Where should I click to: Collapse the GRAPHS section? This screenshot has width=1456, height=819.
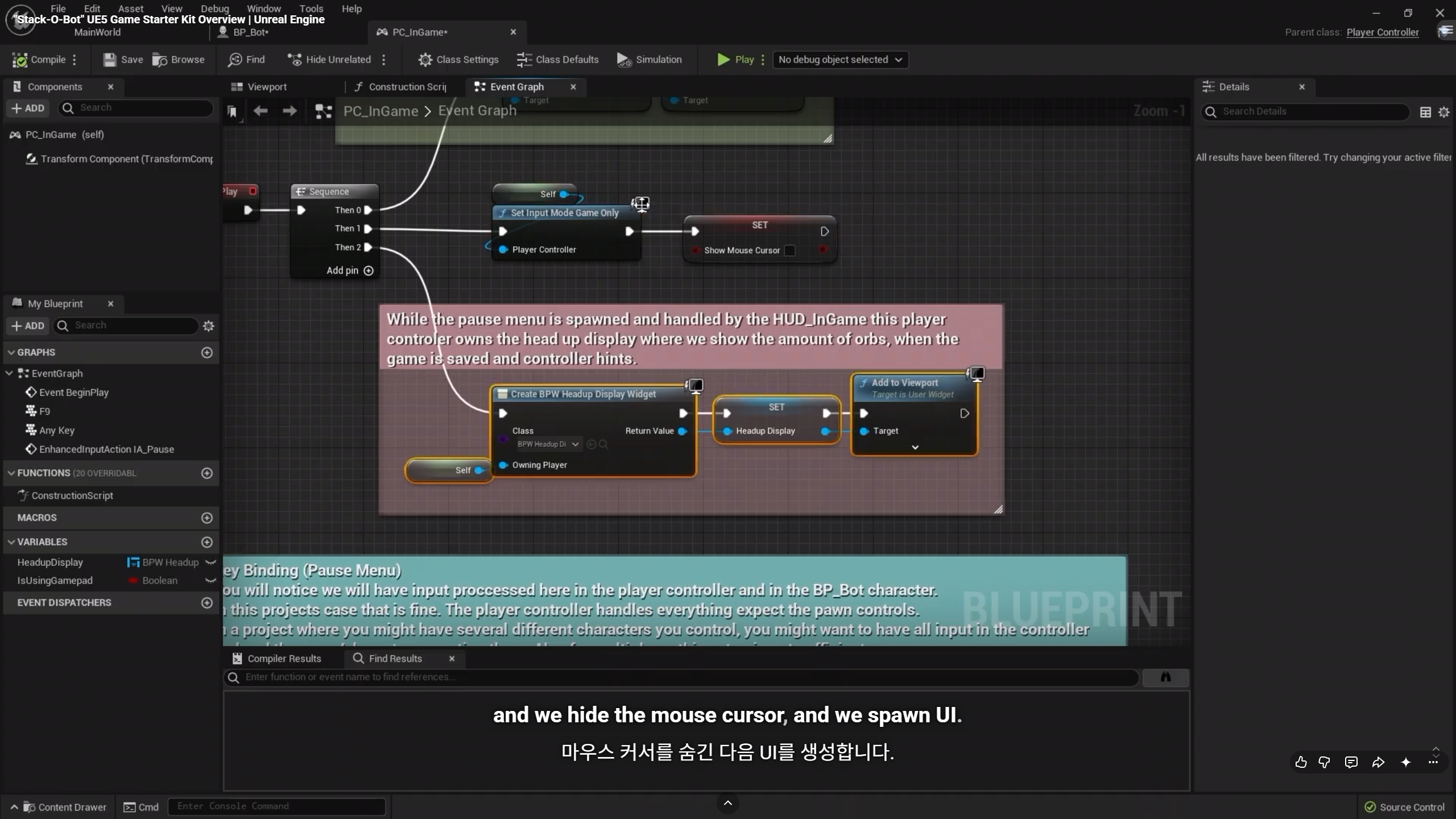[11, 353]
